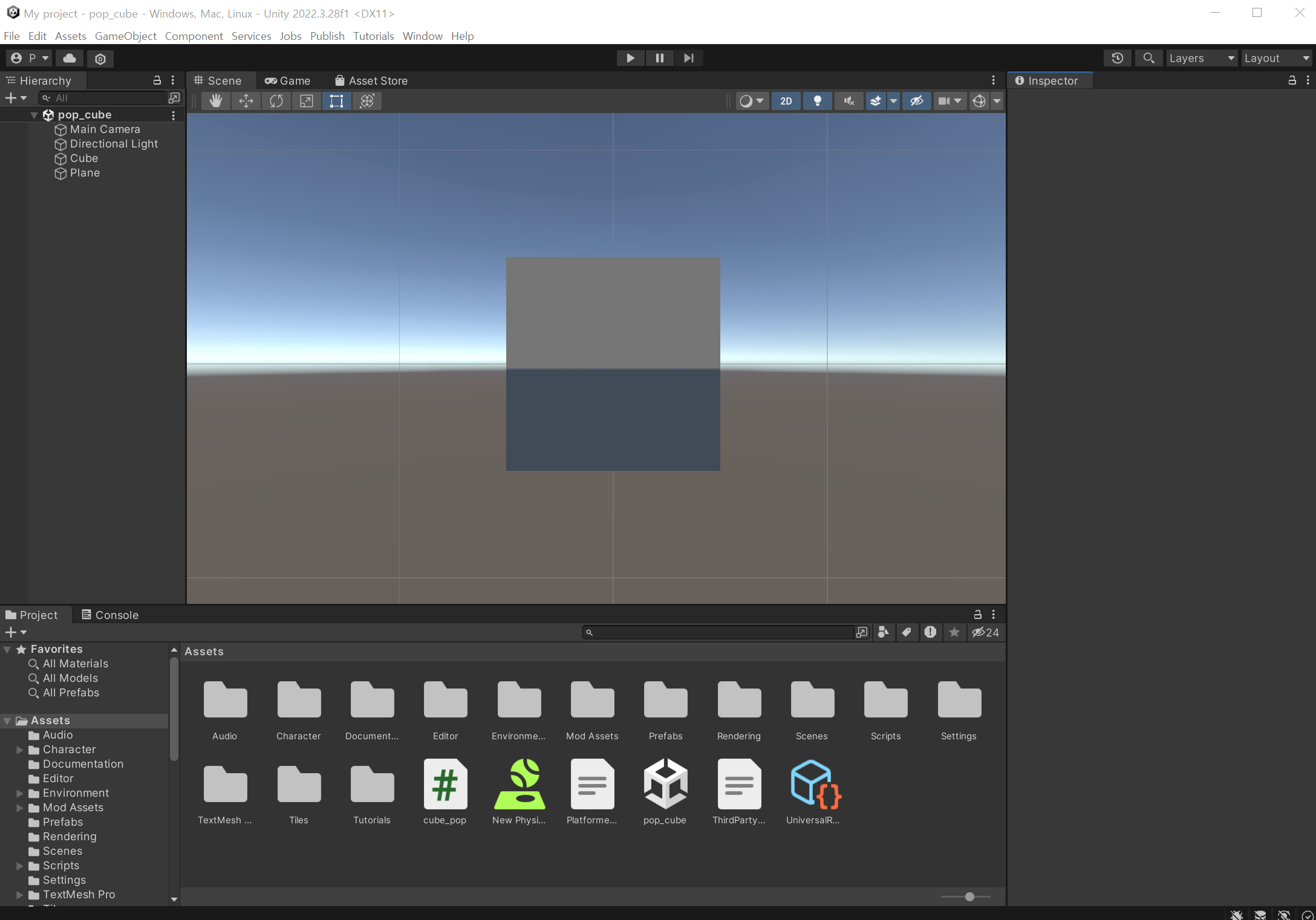1316x920 pixels.
Task: Adjust the asset icon size slider
Action: (969, 896)
